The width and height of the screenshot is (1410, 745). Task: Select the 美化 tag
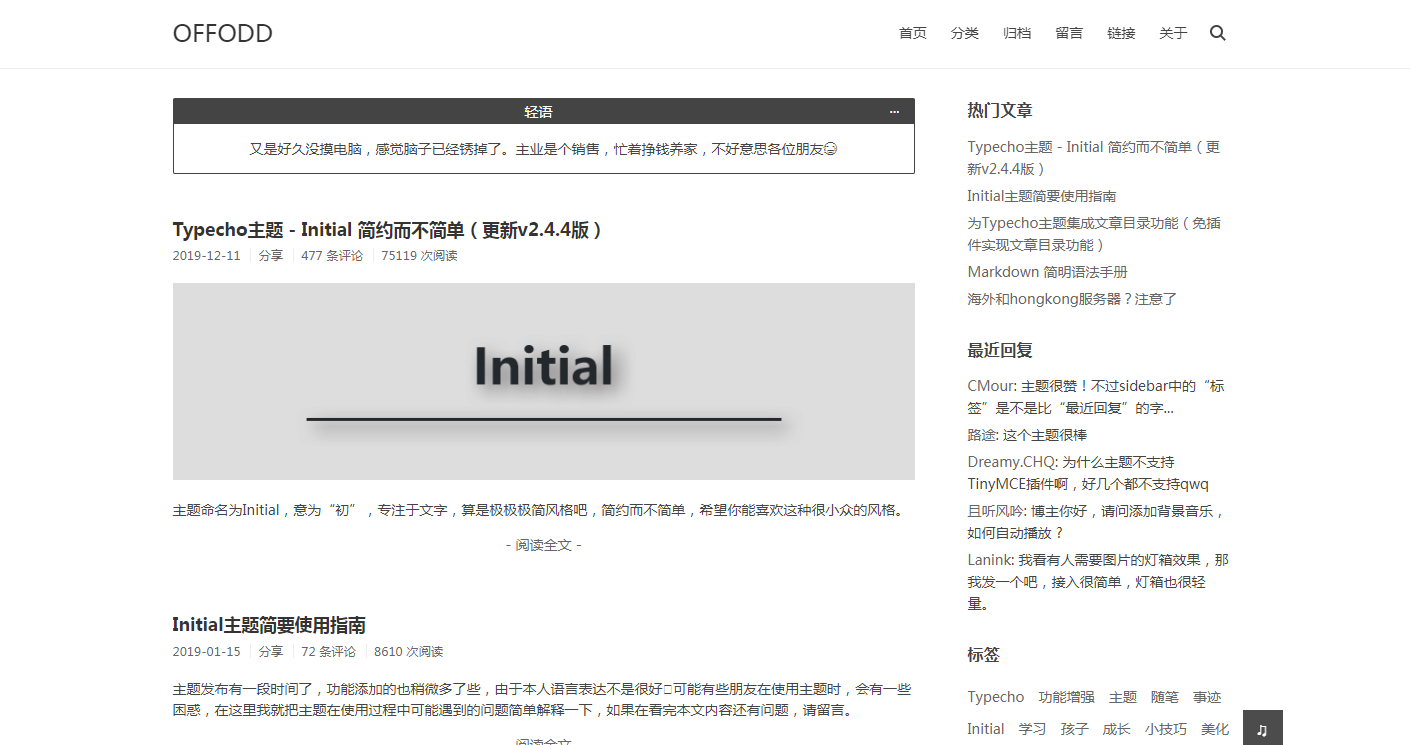pos(1215,729)
